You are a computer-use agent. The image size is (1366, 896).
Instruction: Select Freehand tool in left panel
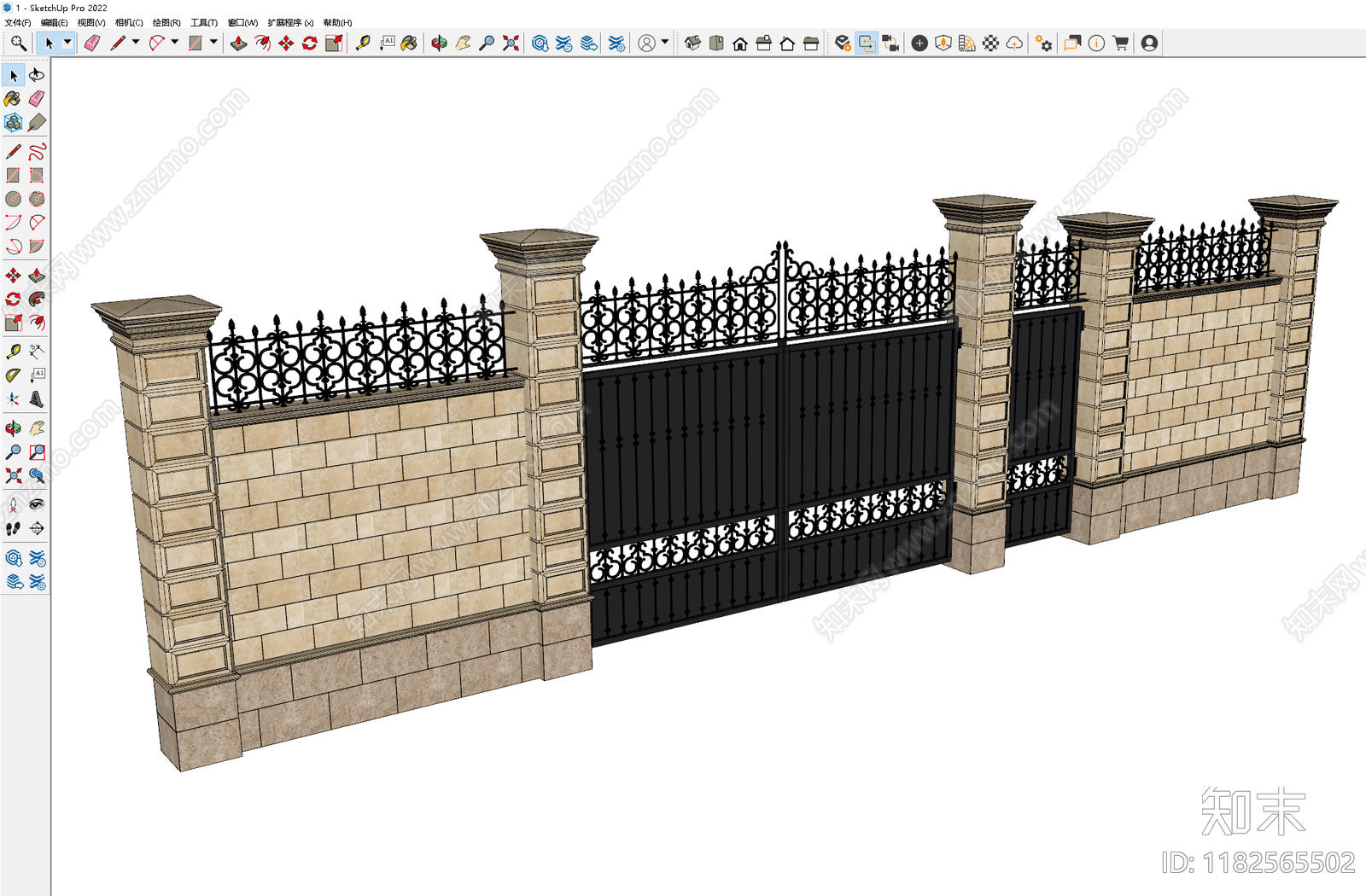[x=37, y=152]
